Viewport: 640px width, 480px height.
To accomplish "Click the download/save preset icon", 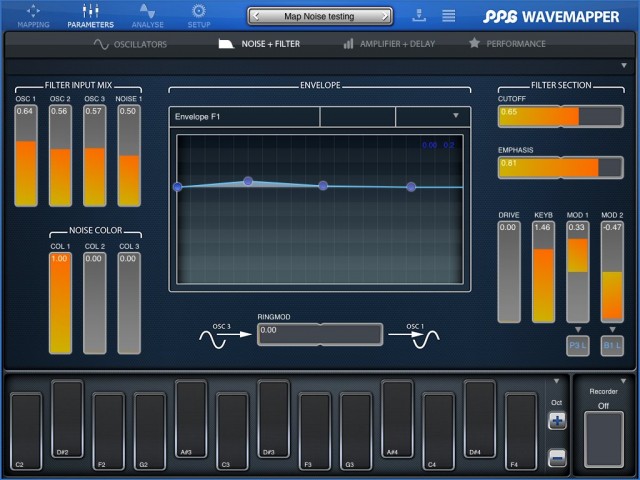I will click(418, 16).
